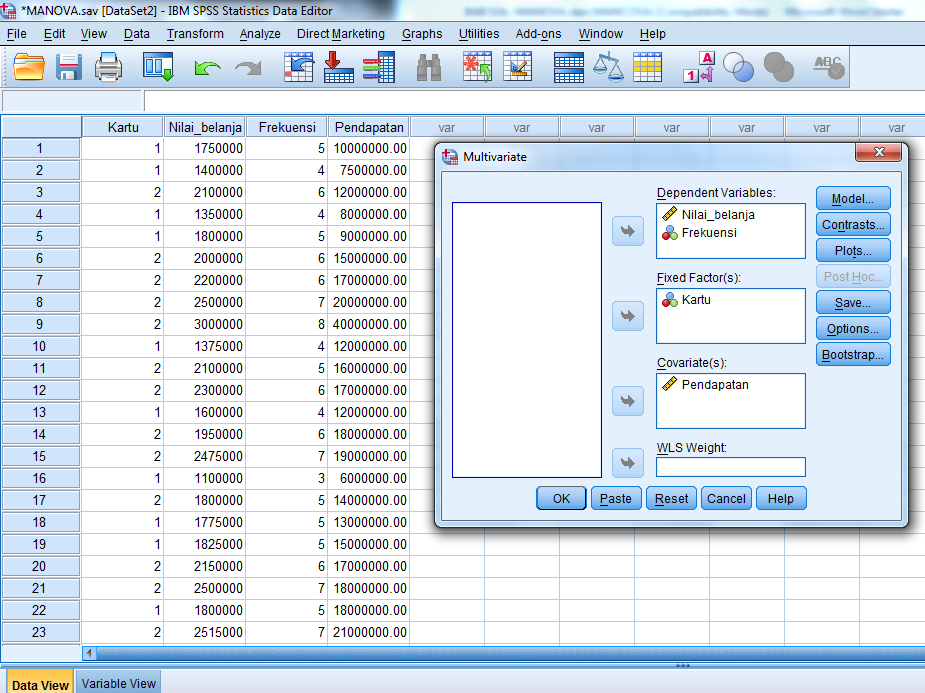Switch to the Variable View tab
925x693 pixels.
pyautogui.click(x=119, y=684)
